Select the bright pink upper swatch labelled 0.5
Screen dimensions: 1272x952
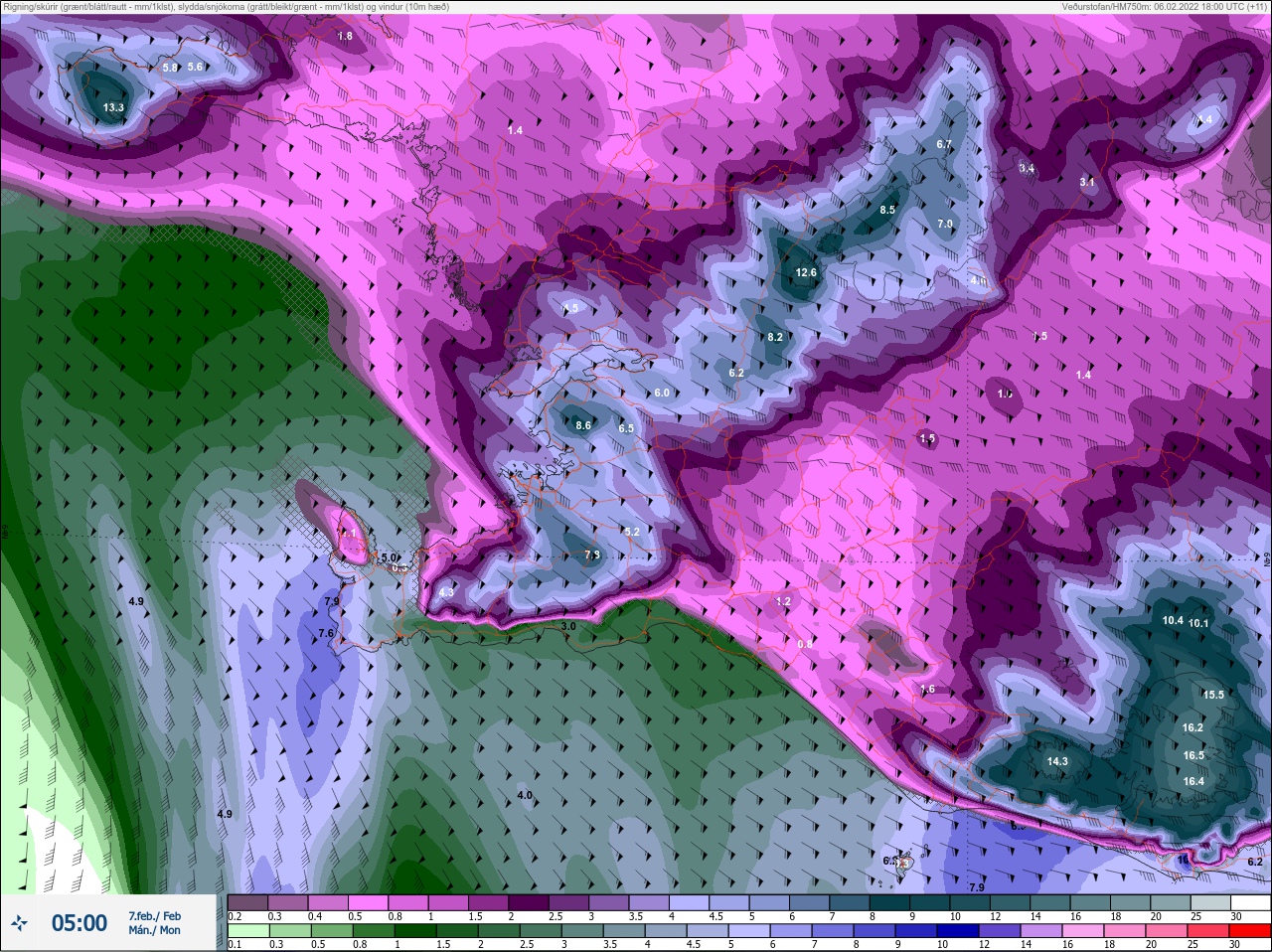pyautogui.click(x=367, y=902)
